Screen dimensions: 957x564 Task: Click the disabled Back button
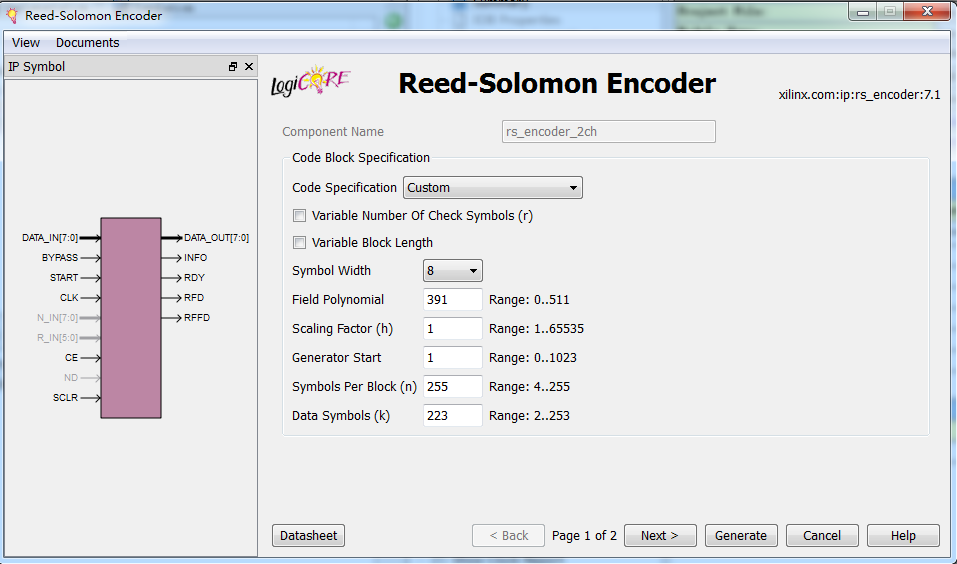coord(508,535)
